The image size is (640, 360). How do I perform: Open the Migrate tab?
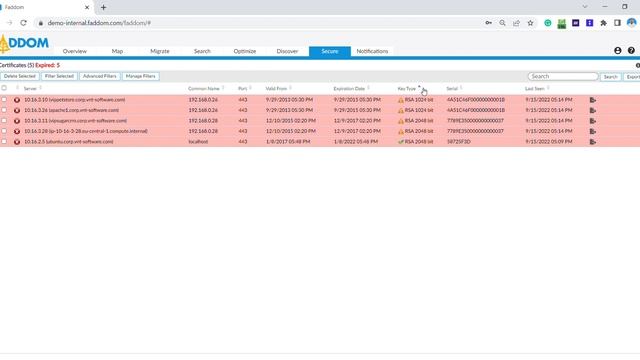[160, 51]
